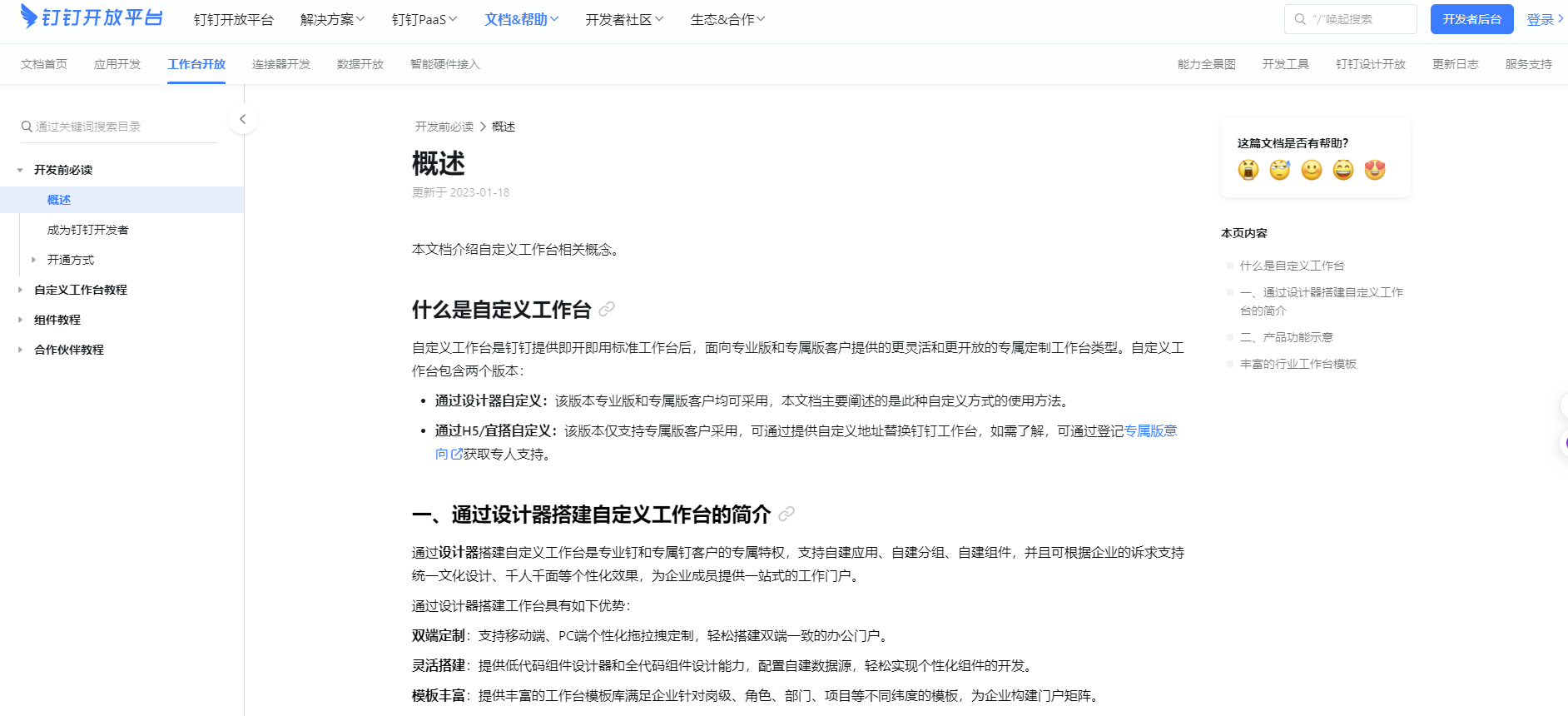The width and height of the screenshot is (1568, 716).
Task: Click the DingTalk Open Platform logo
Action: pos(91,17)
